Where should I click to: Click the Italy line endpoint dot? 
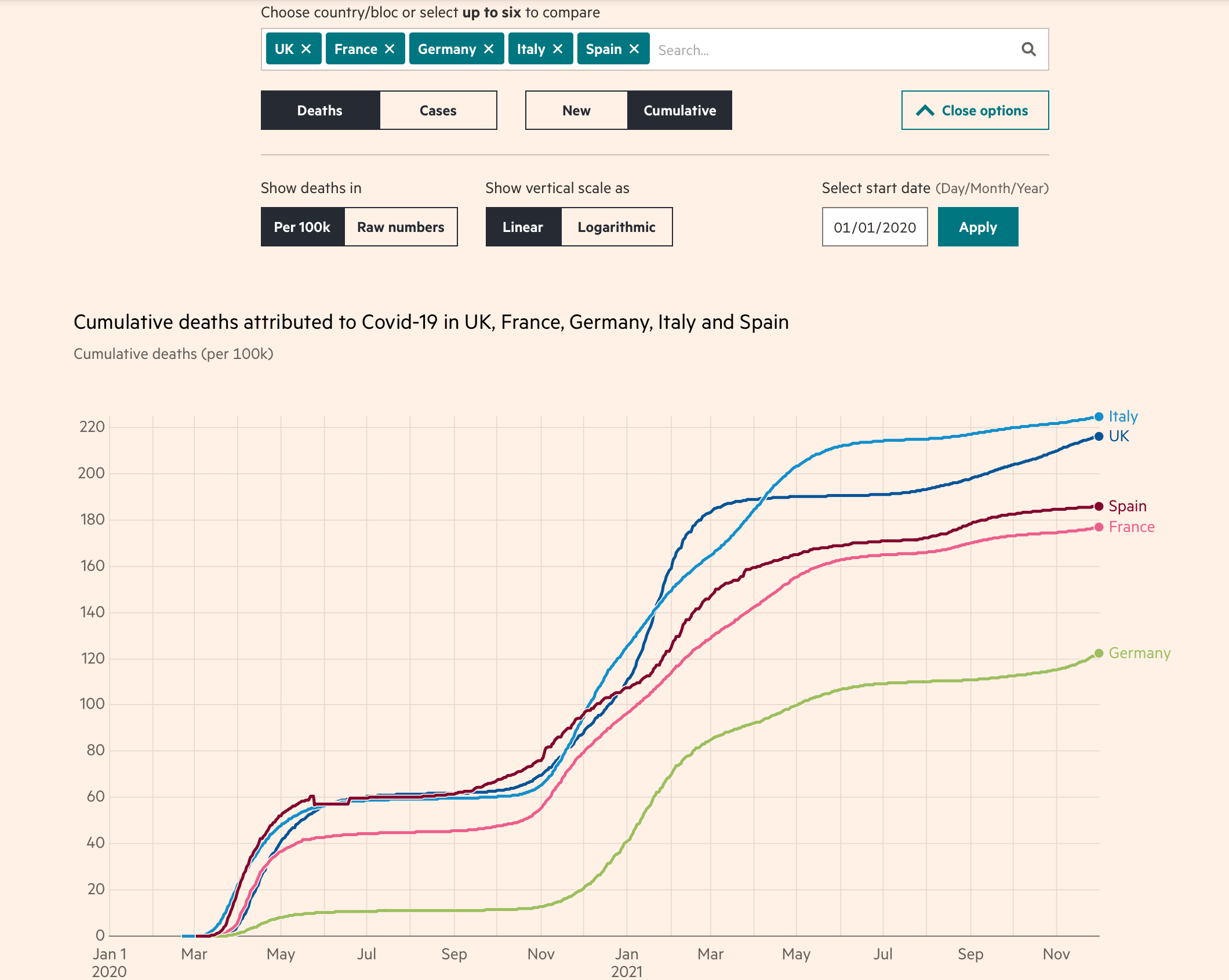pyautogui.click(x=1099, y=416)
